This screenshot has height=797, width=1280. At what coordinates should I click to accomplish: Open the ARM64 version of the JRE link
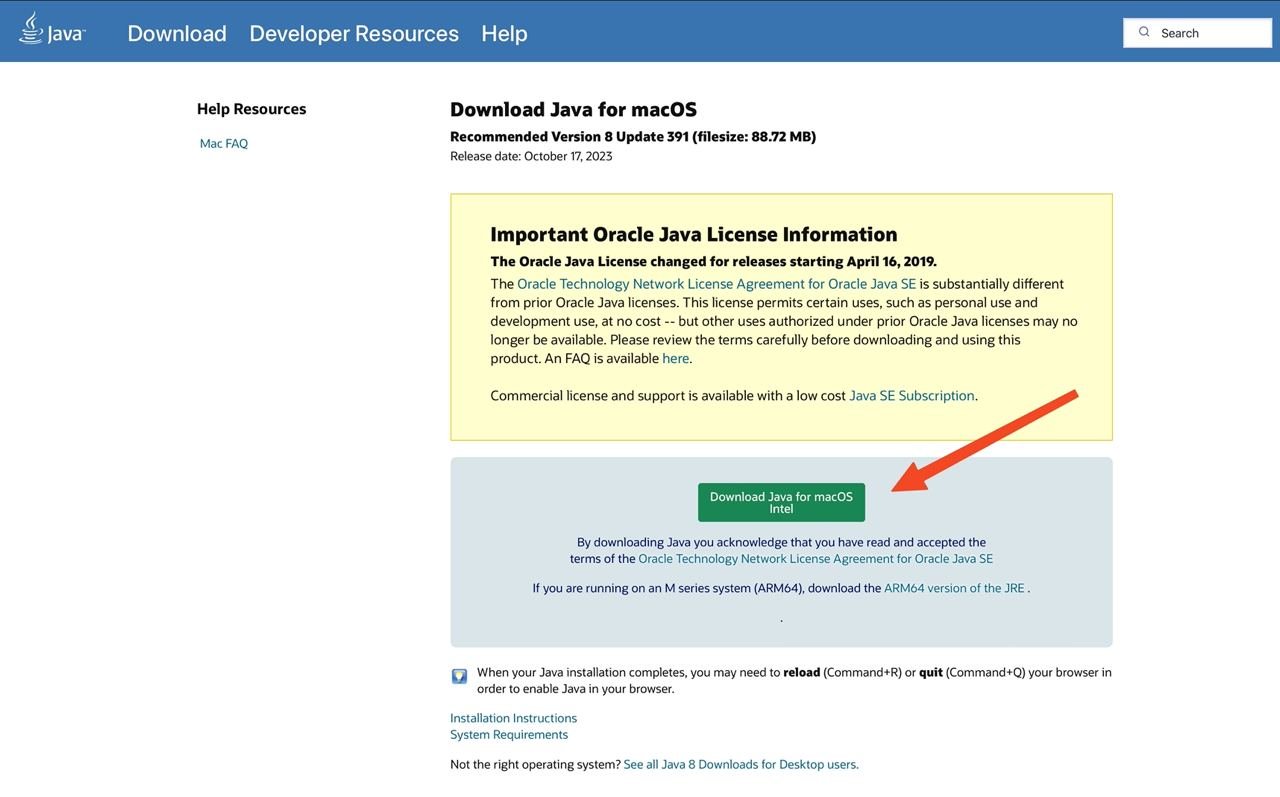point(954,588)
